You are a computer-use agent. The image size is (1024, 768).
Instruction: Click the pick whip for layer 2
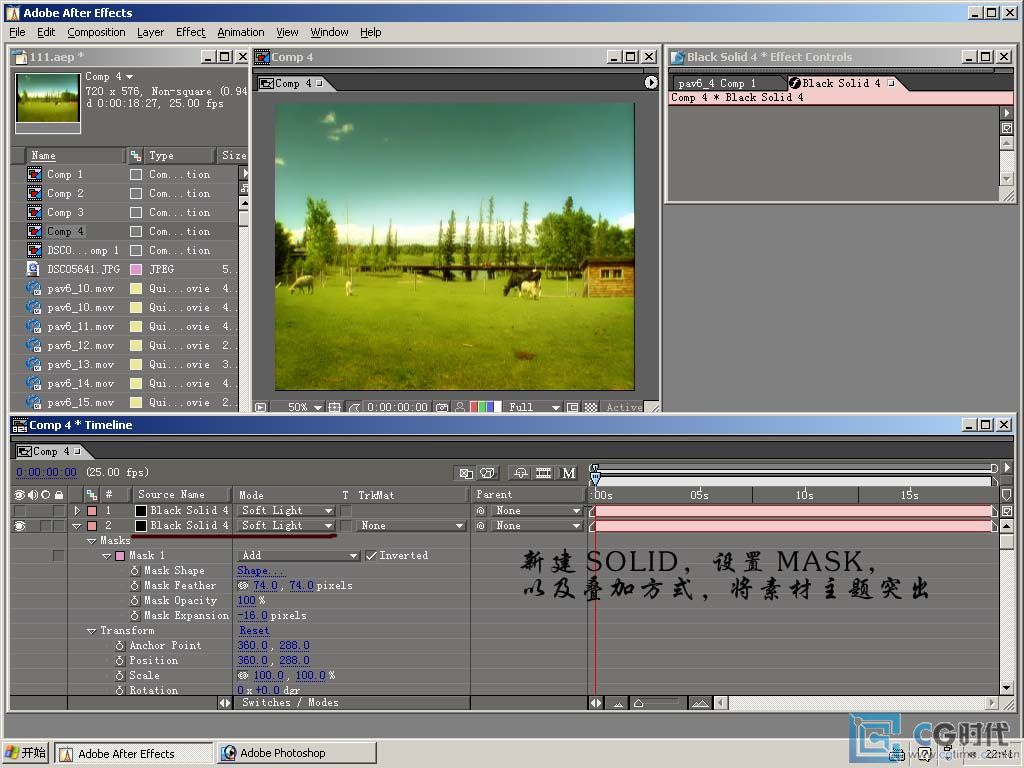pos(481,526)
